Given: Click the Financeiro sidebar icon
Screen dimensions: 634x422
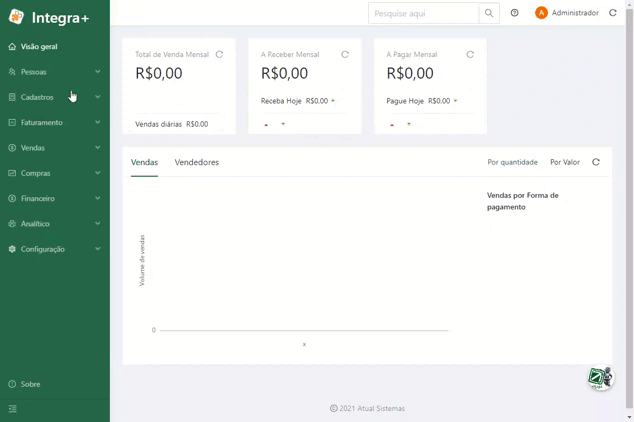Looking at the screenshot, I should [x=12, y=198].
